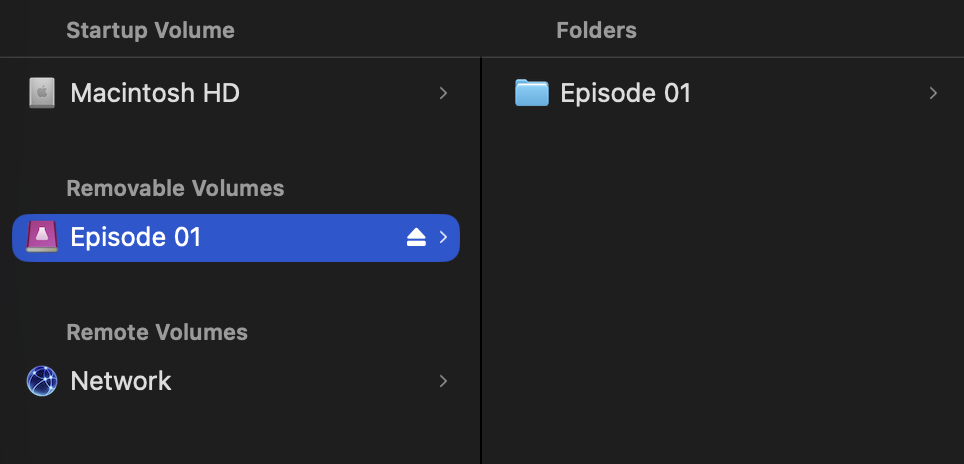This screenshot has height=464, width=964.
Task: Click the Startup Volume section header
Action: point(150,30)
